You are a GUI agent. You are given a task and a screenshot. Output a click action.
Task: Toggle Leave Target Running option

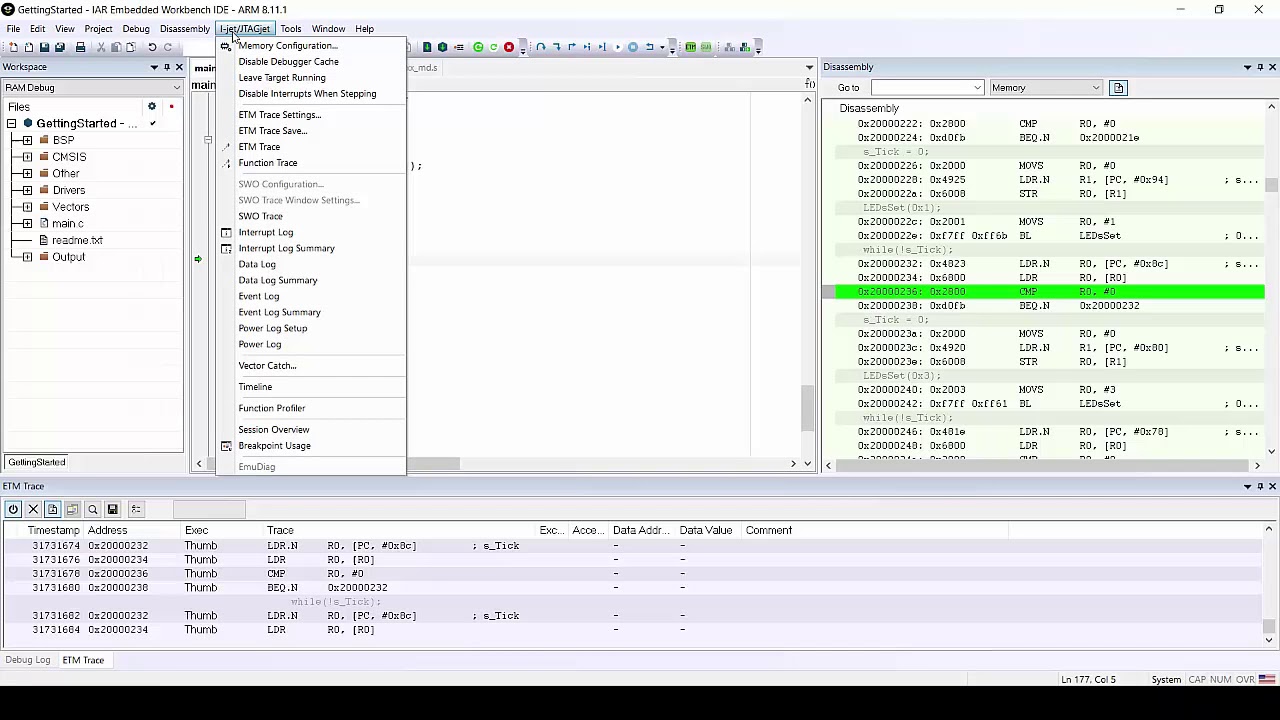281,78
